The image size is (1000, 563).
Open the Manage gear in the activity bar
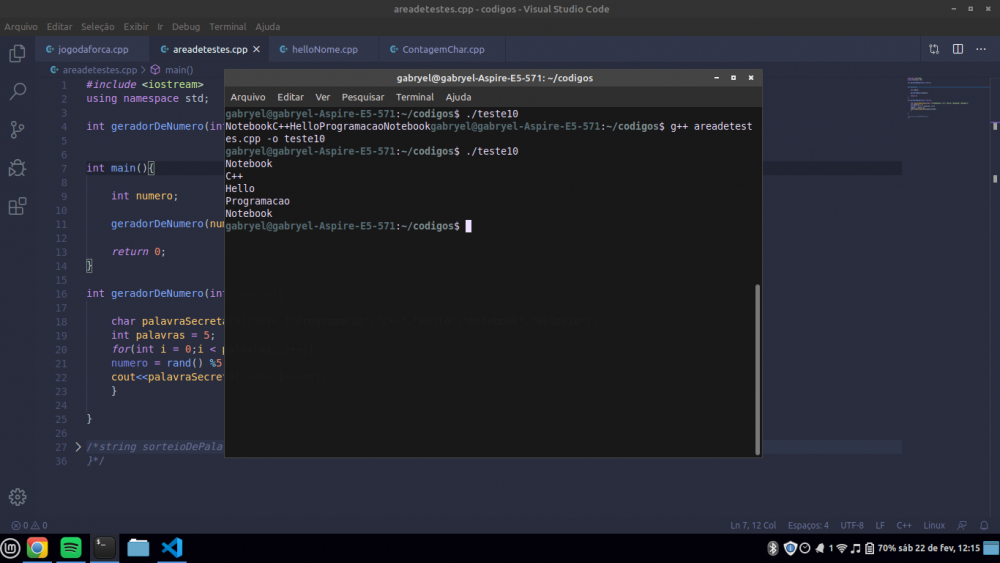17,497
